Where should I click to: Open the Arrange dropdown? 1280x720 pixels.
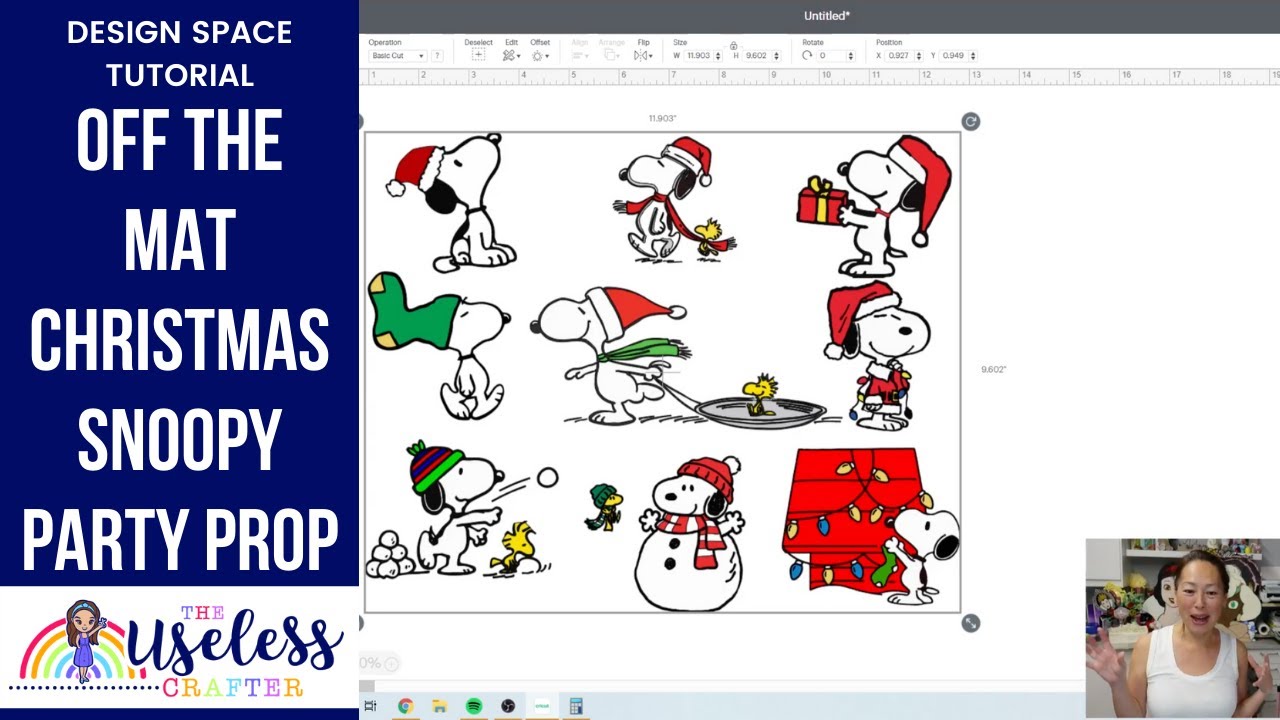pos(610,56)
